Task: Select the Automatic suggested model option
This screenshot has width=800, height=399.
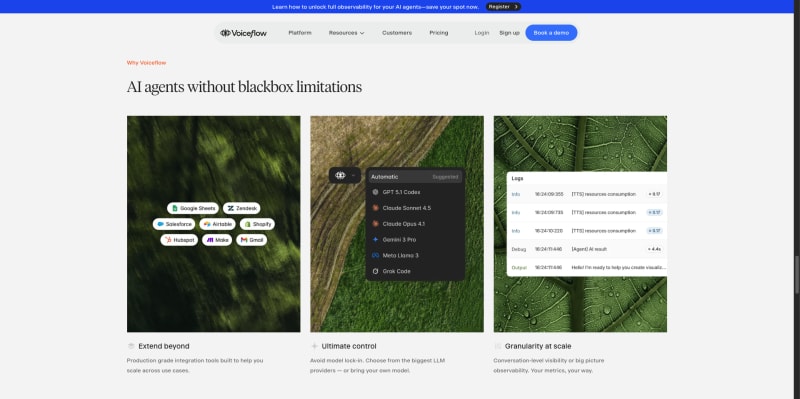Action: pos(415,177)
